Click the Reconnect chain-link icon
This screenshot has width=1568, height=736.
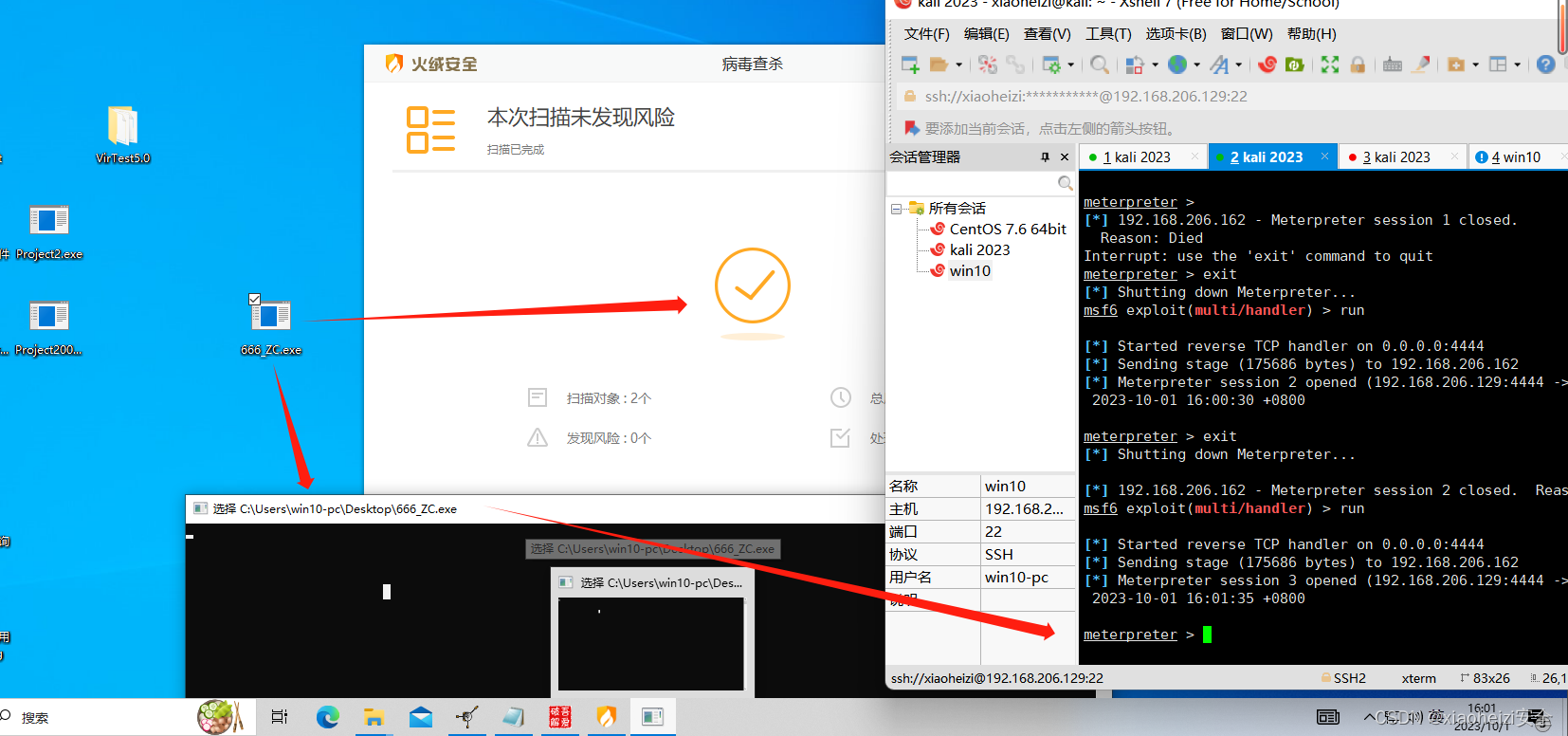(1015, 64)
